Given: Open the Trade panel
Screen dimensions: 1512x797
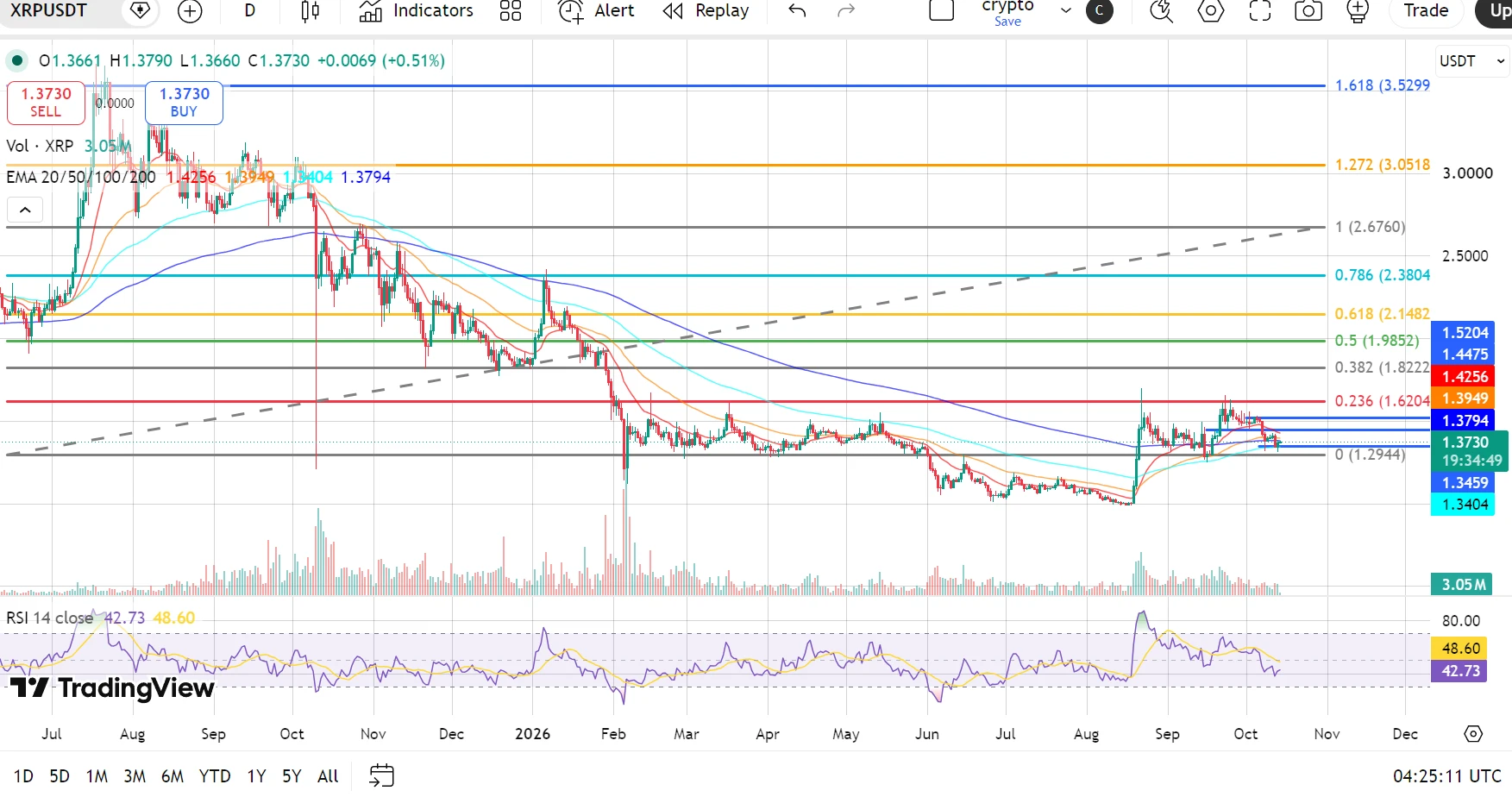Looking at the screenshot, I should 1426,11.
